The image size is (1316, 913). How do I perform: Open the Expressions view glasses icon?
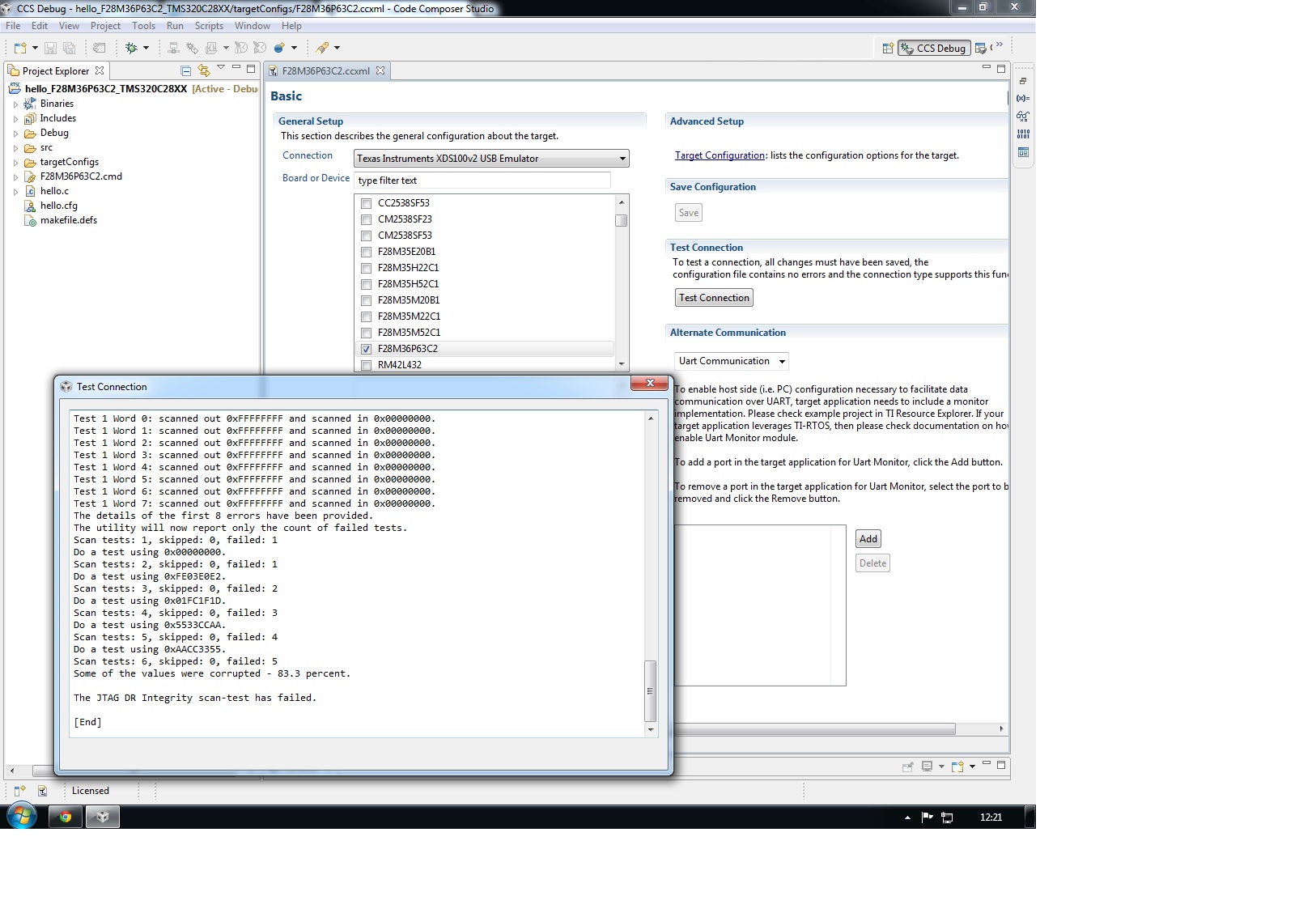(1023, 117)
